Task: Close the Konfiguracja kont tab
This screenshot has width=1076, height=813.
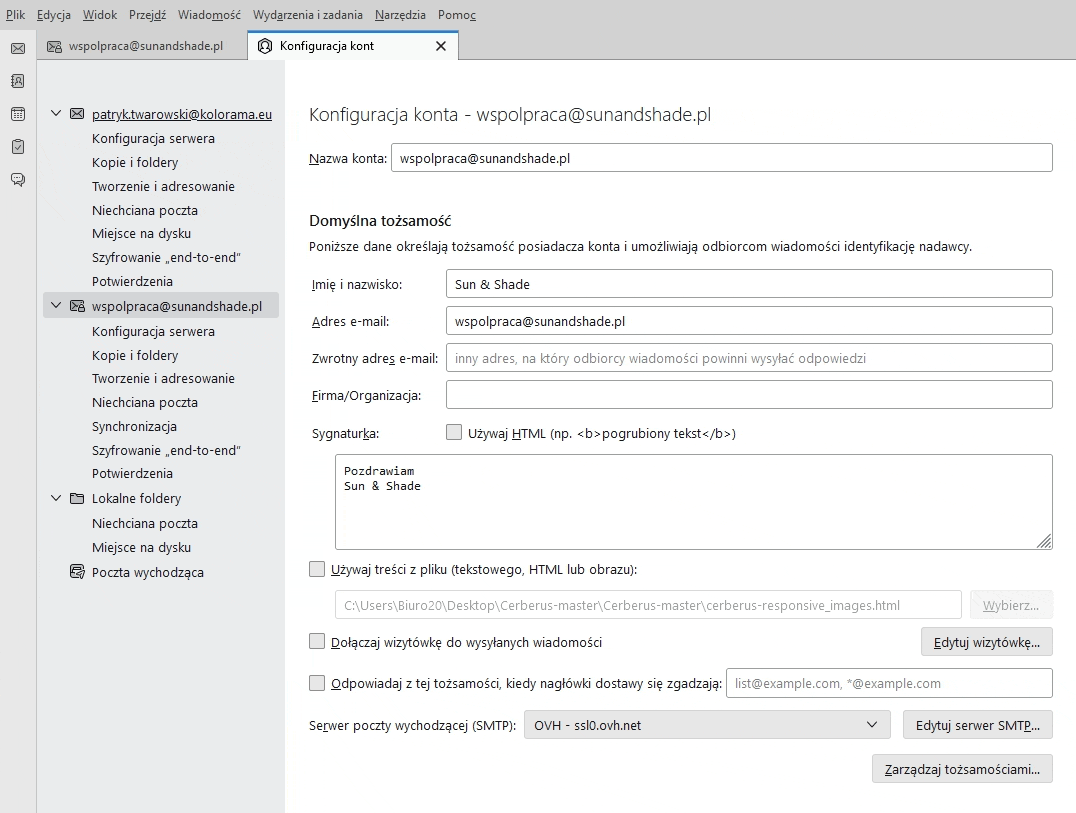Action: tap(441, 46)
